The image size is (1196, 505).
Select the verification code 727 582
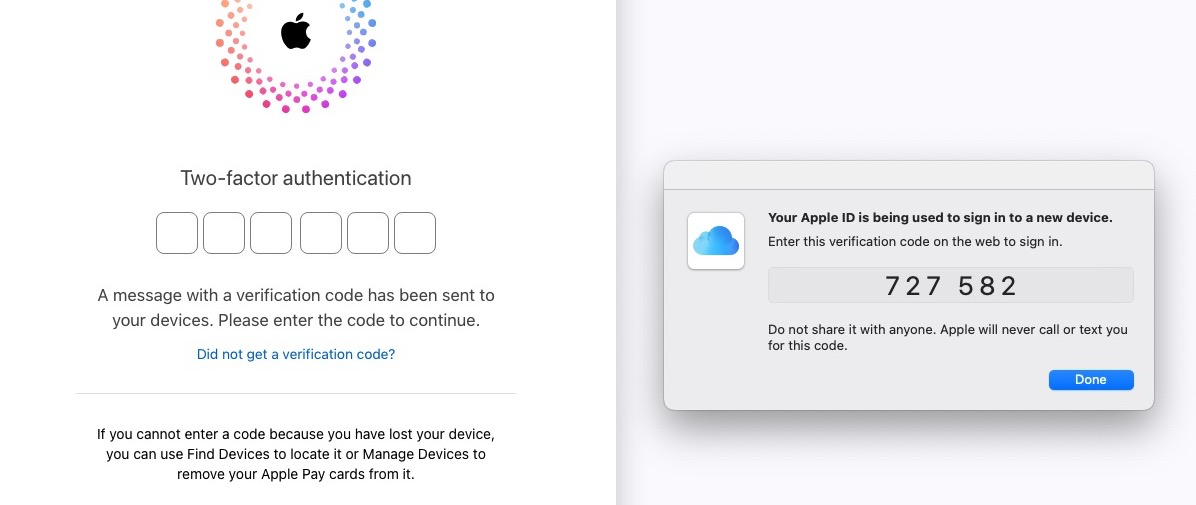[x=950, y=285]
